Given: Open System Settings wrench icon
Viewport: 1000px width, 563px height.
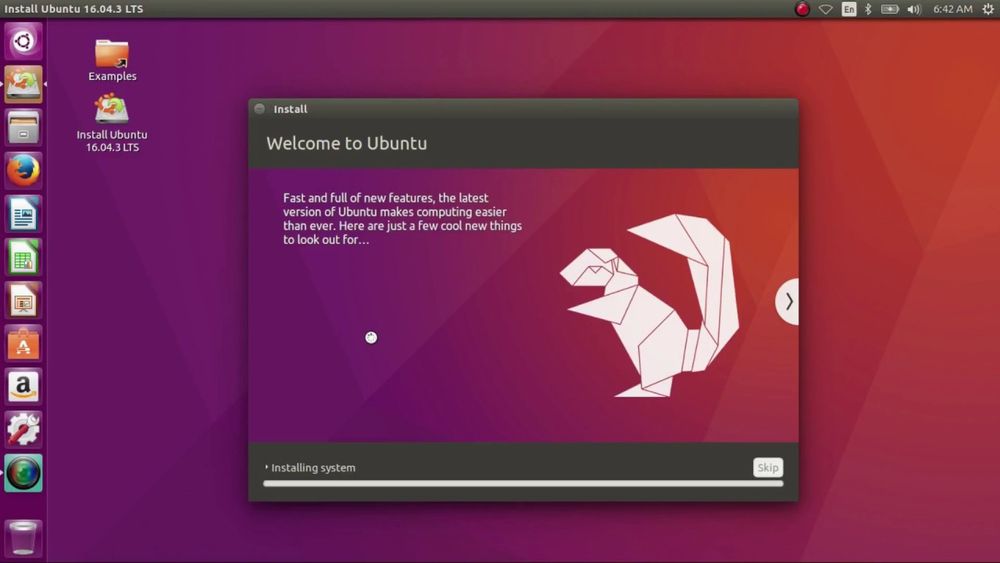Looking at the screenshot, I should tap(24, 429).
